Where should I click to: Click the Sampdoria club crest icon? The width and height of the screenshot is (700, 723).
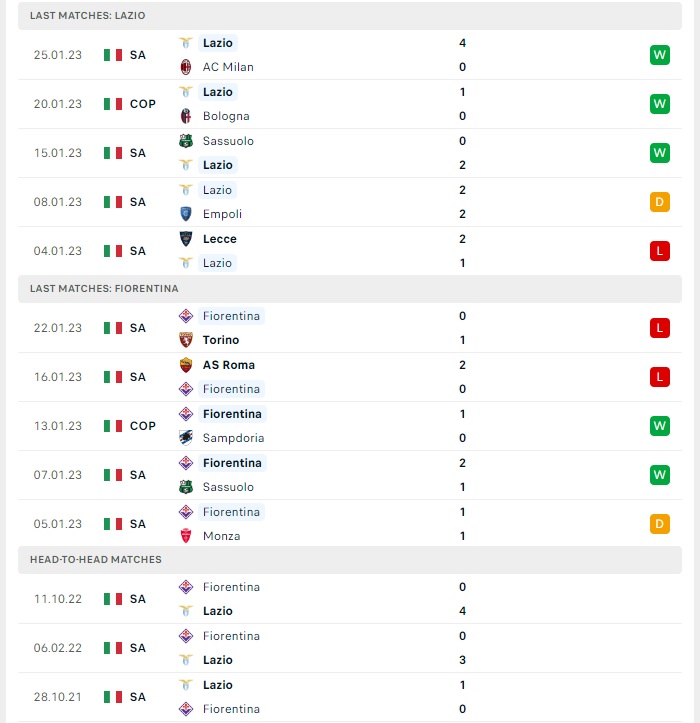click(x=186, y=438)
